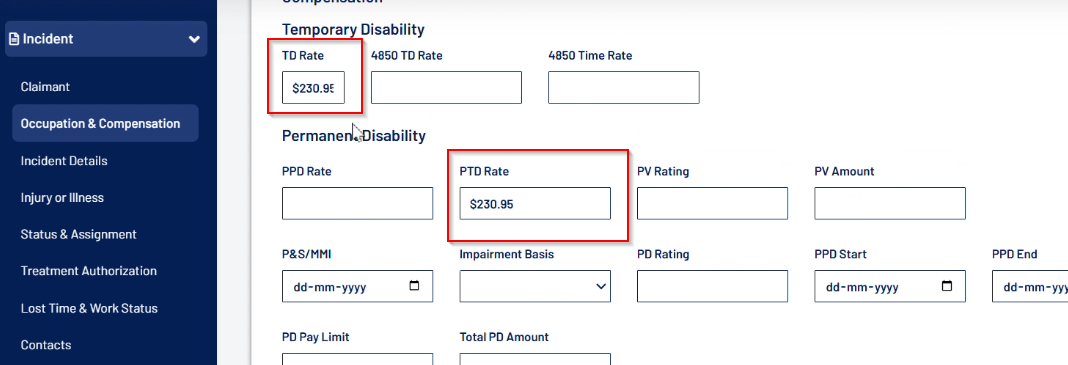Navigate to Status & Assignment
Screen dimensions: 1068x365
(78, 234)
